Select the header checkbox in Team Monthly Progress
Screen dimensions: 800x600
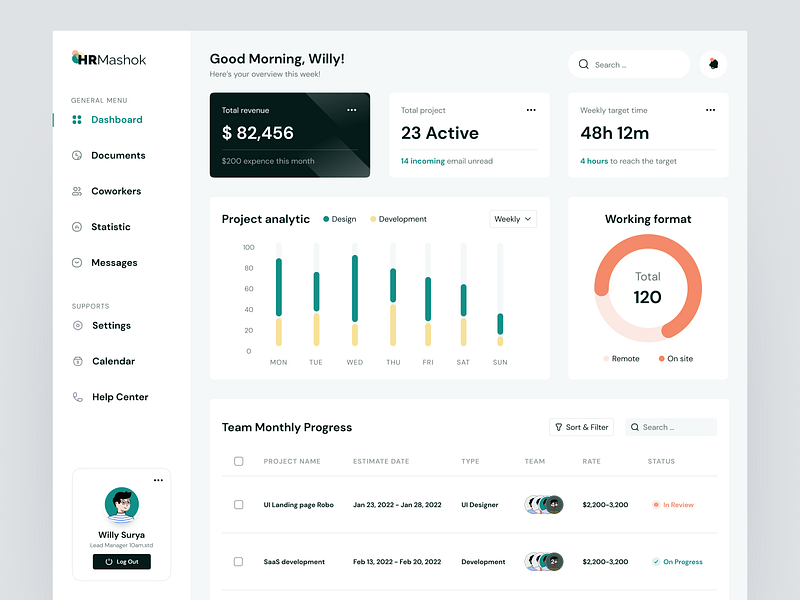[238, 461]
